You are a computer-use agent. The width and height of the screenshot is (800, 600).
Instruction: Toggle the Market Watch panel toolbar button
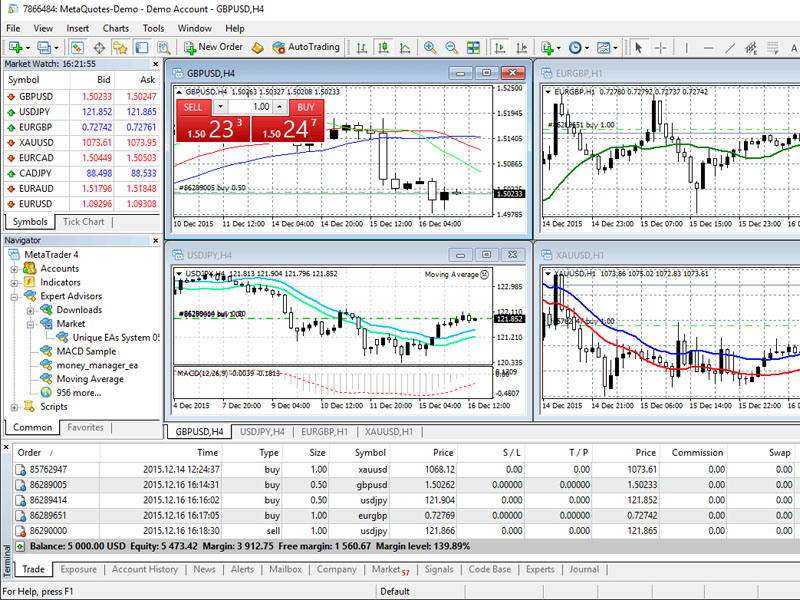(77, 47)
